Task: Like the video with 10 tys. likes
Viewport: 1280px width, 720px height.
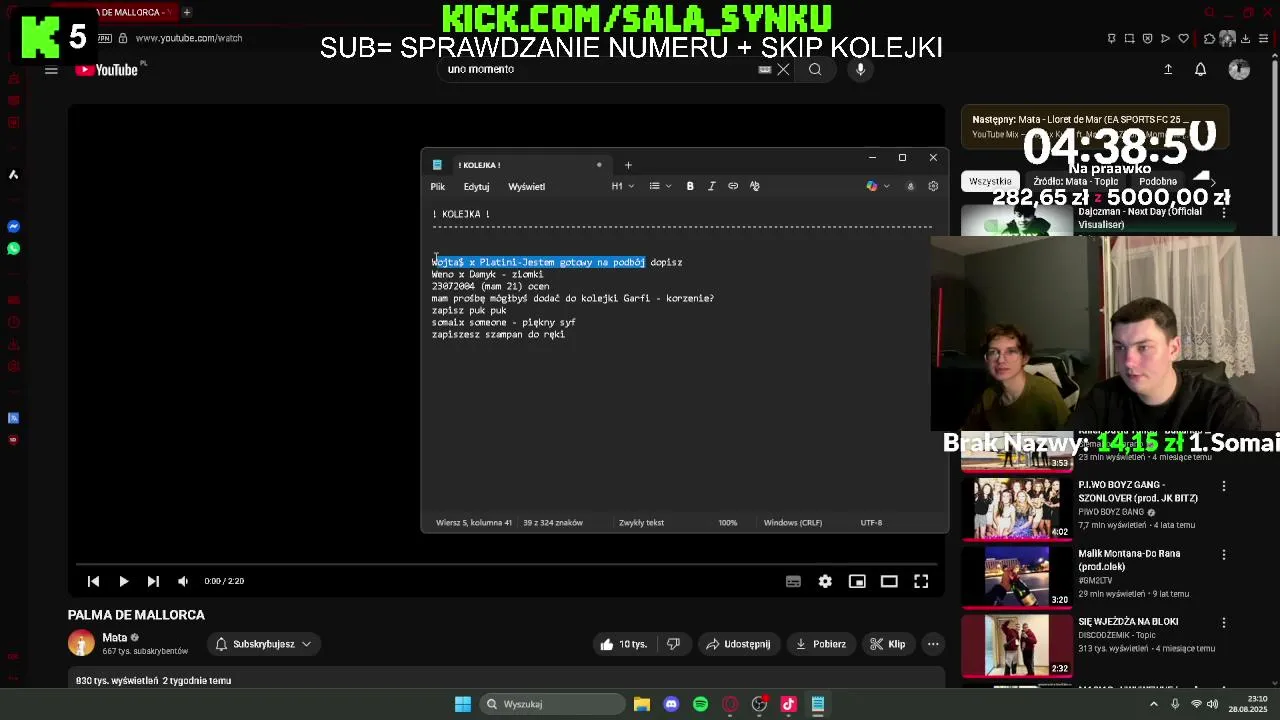Action: point(624,644)
